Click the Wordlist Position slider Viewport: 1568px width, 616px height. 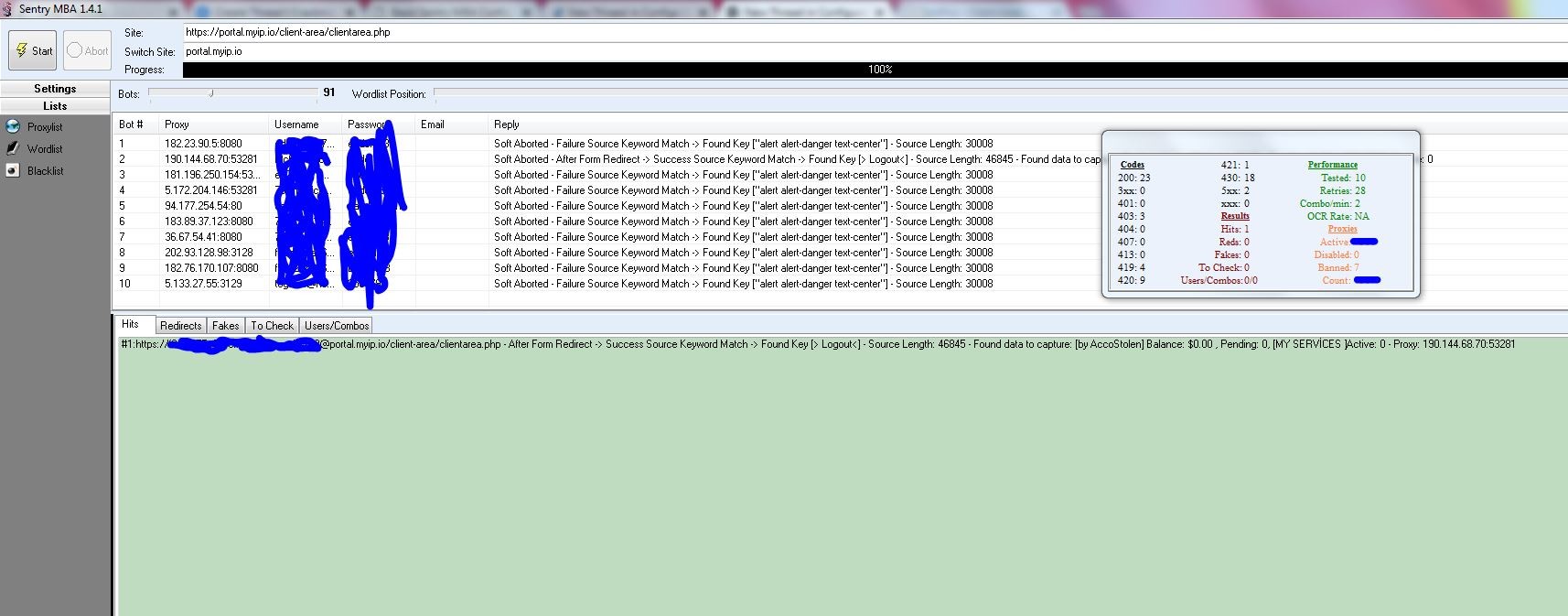1001,93
